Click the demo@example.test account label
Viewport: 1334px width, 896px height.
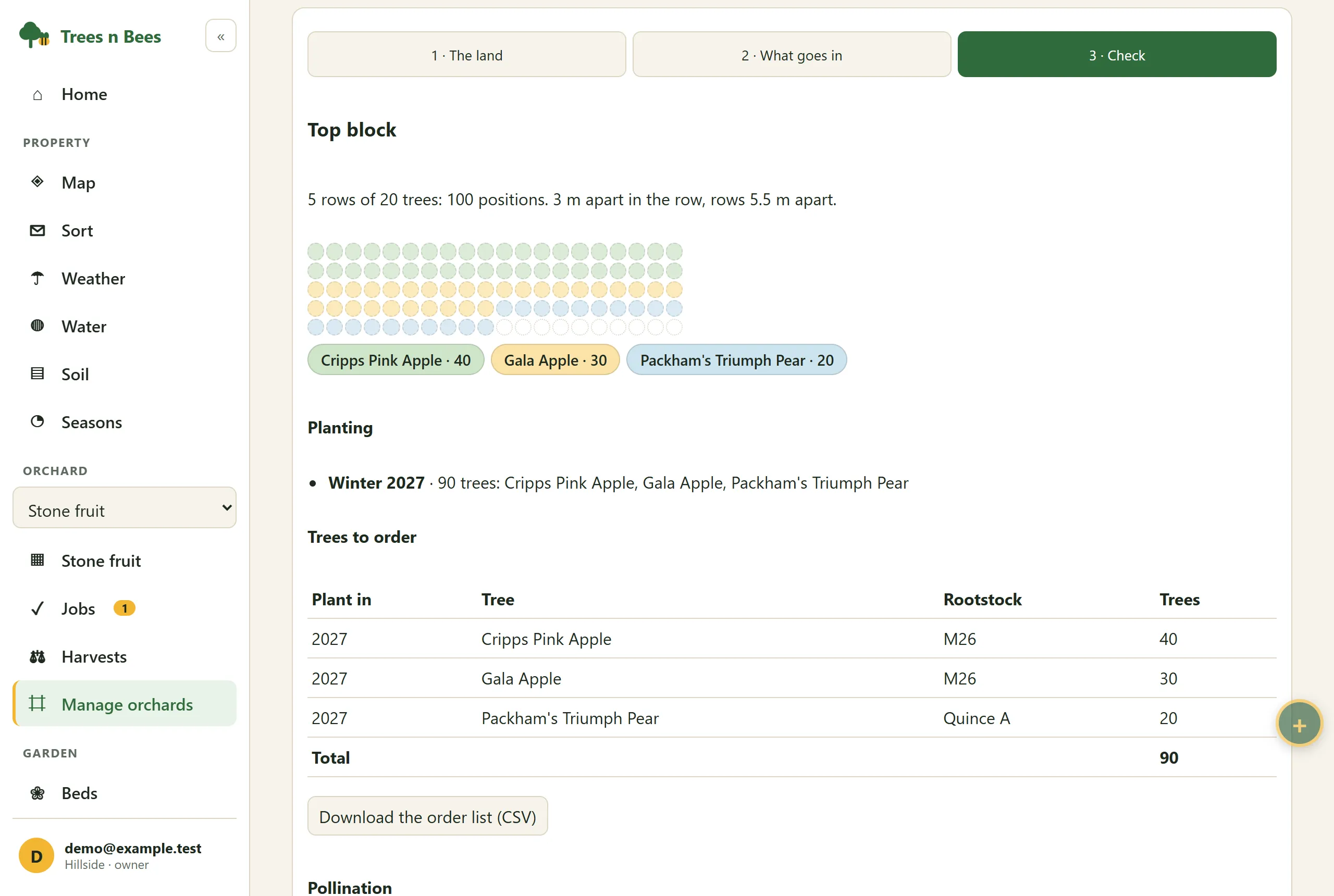pyautogui.click(x=132, y=848)
